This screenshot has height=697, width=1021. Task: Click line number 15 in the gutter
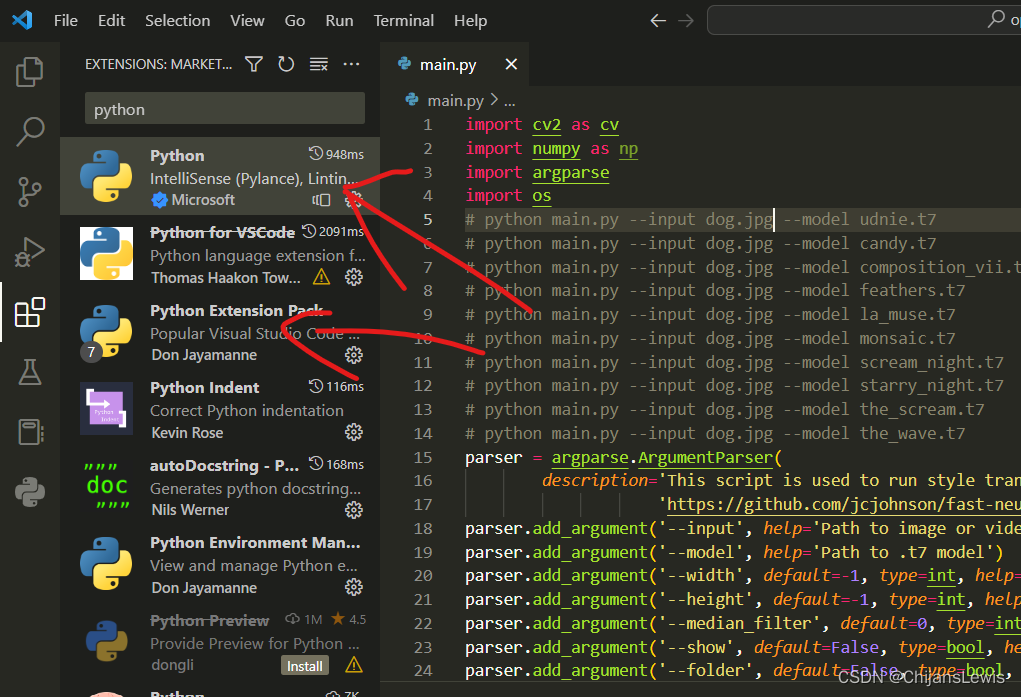click(x=423, y=457)
